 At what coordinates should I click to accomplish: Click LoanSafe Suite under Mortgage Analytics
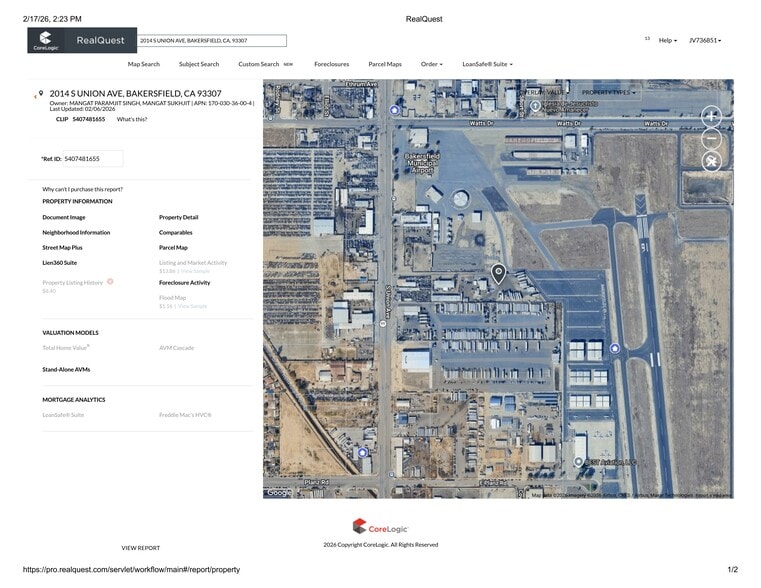coord(63,415)
